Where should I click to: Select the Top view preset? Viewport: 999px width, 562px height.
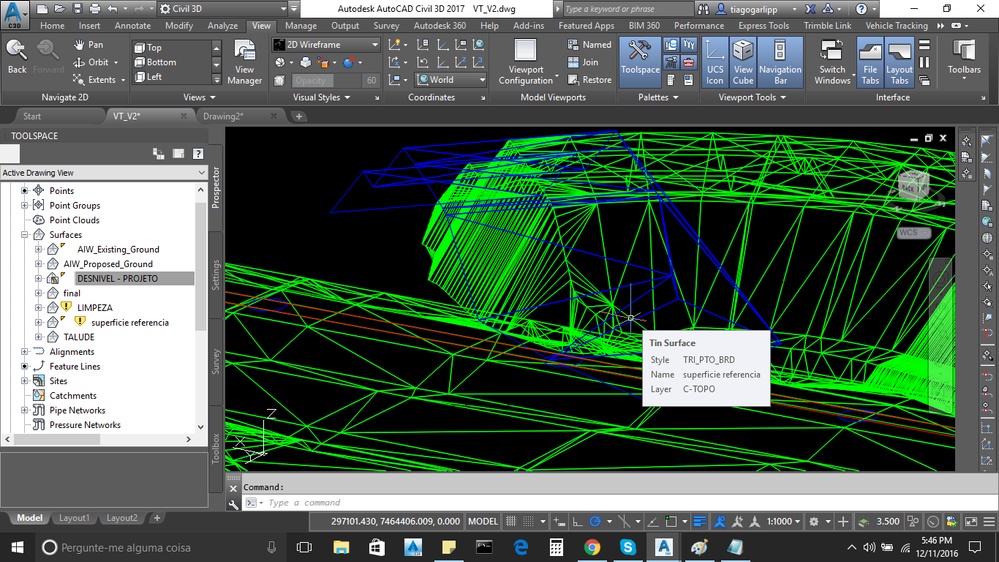[148, 47]
